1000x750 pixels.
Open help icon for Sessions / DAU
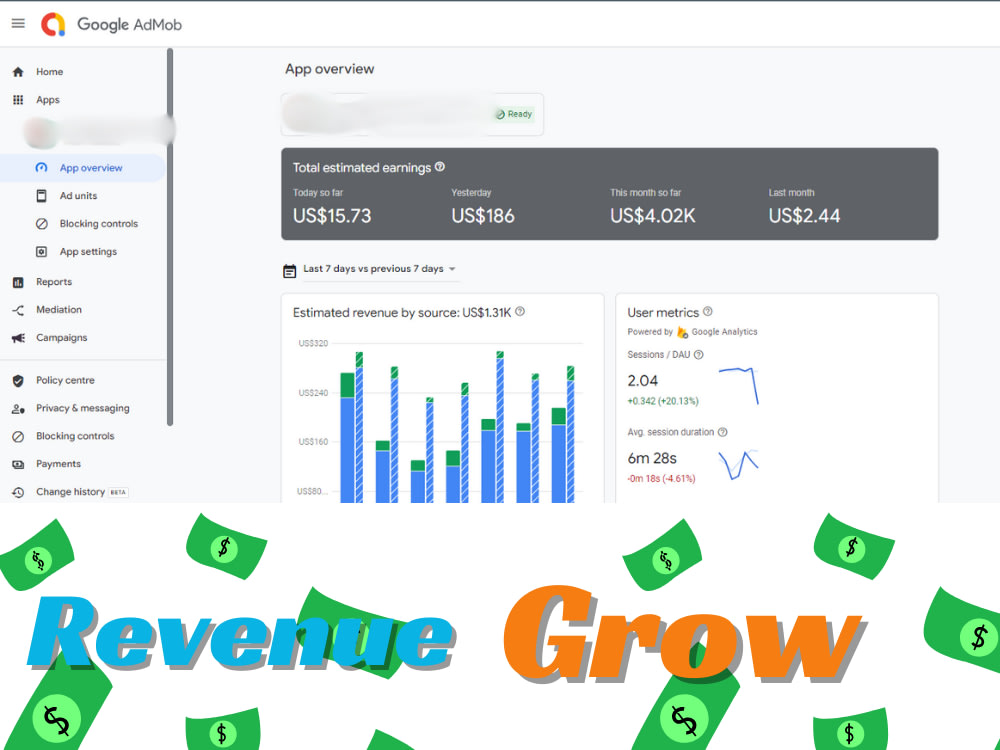(x=698, y=355)
